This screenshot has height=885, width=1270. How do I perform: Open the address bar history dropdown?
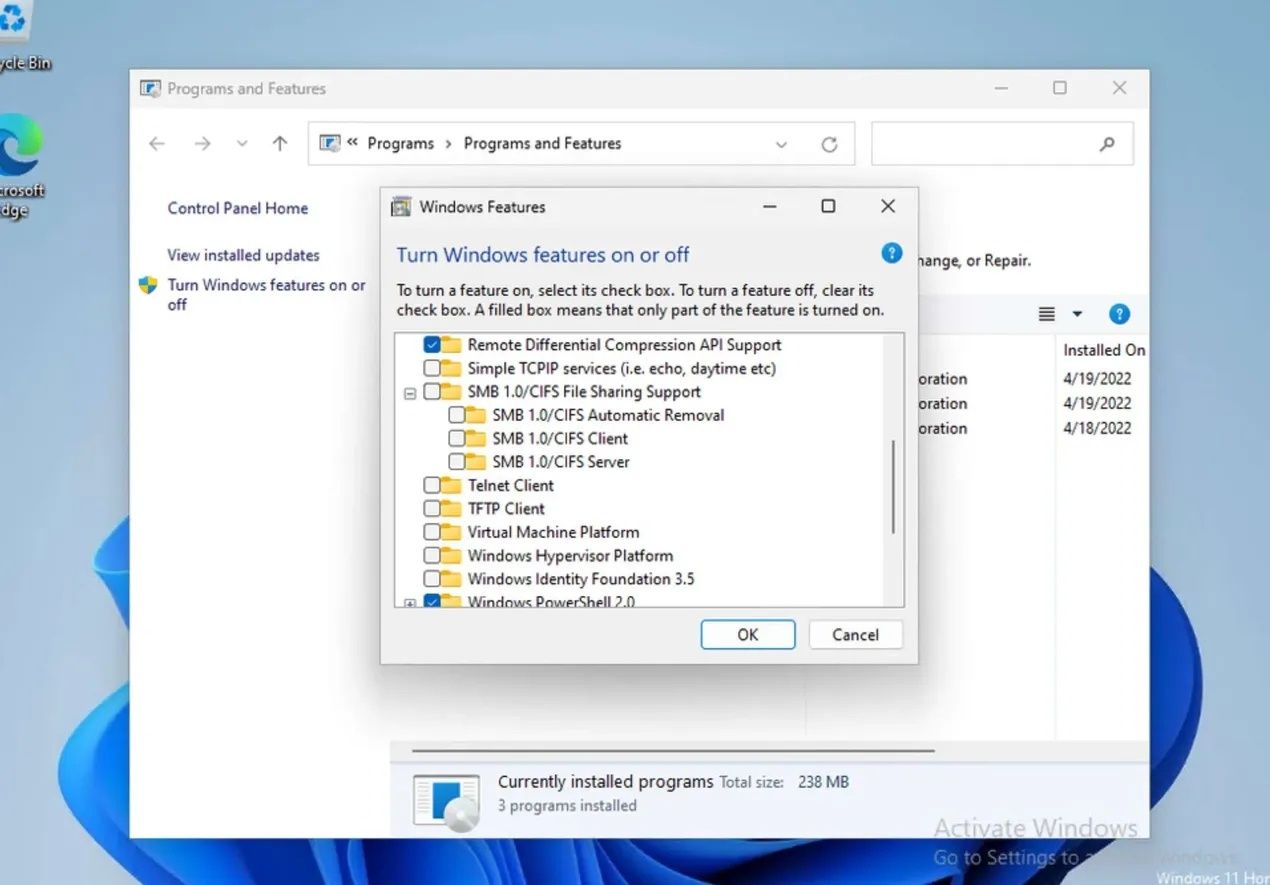click(781, 145)
